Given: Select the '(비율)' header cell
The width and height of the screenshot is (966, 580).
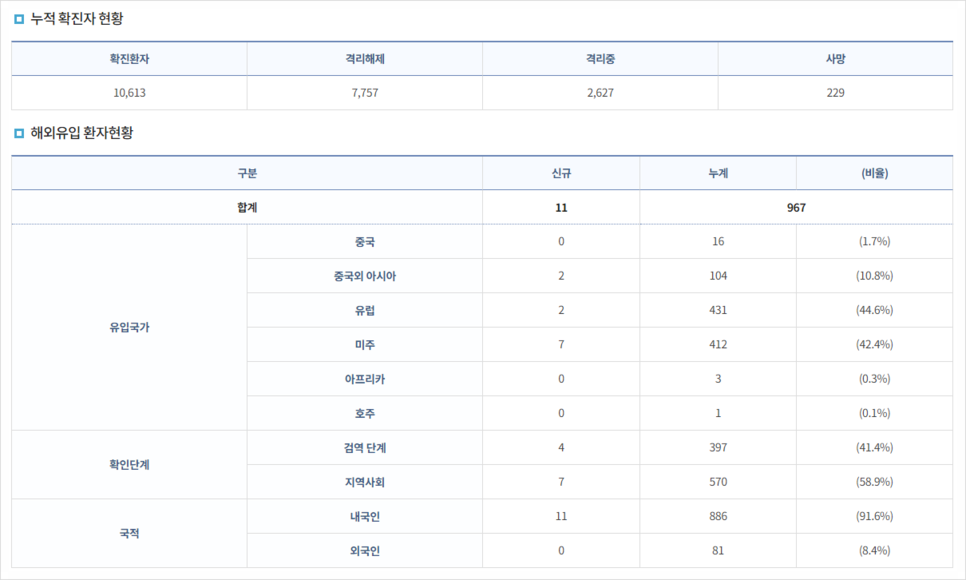Looking at the screenshot, I should coord(875,173).
